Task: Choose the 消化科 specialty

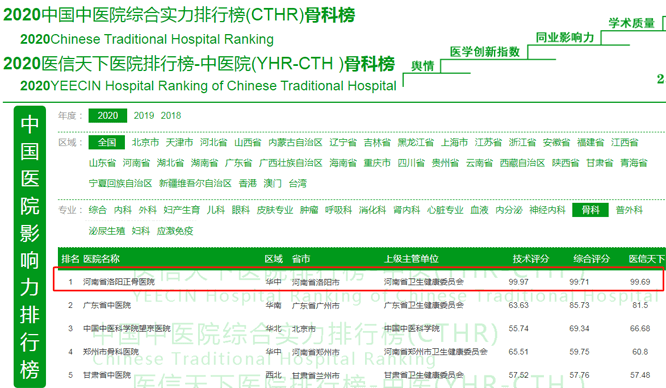Action: coord(373,210)
